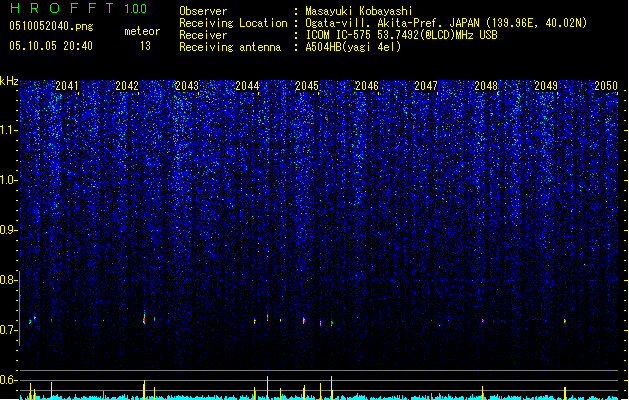629x400 pixels.
Task: Click the 2044 time marker
Action: tap(247, 86)
